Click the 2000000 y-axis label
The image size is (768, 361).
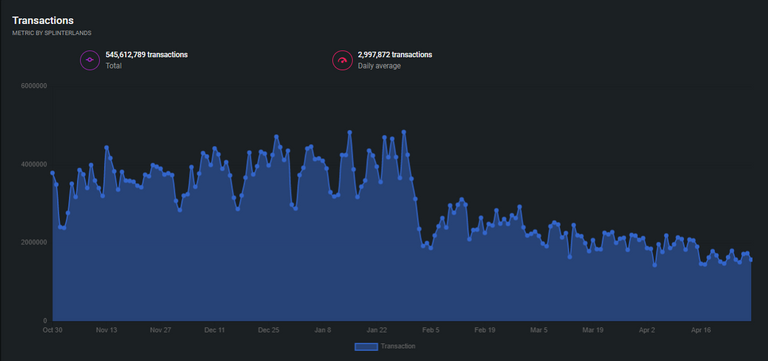[34, 242]
